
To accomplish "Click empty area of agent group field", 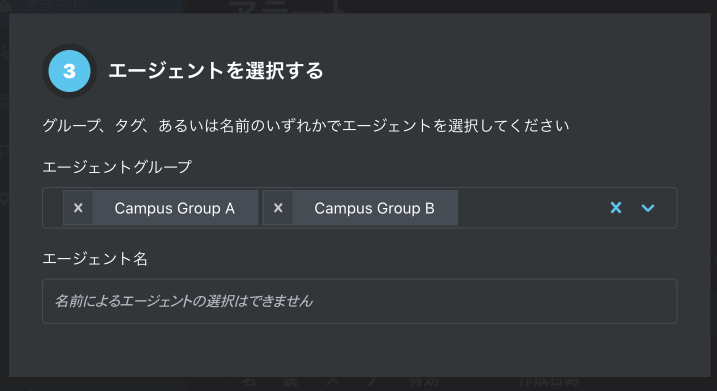I will pos(530,208).
